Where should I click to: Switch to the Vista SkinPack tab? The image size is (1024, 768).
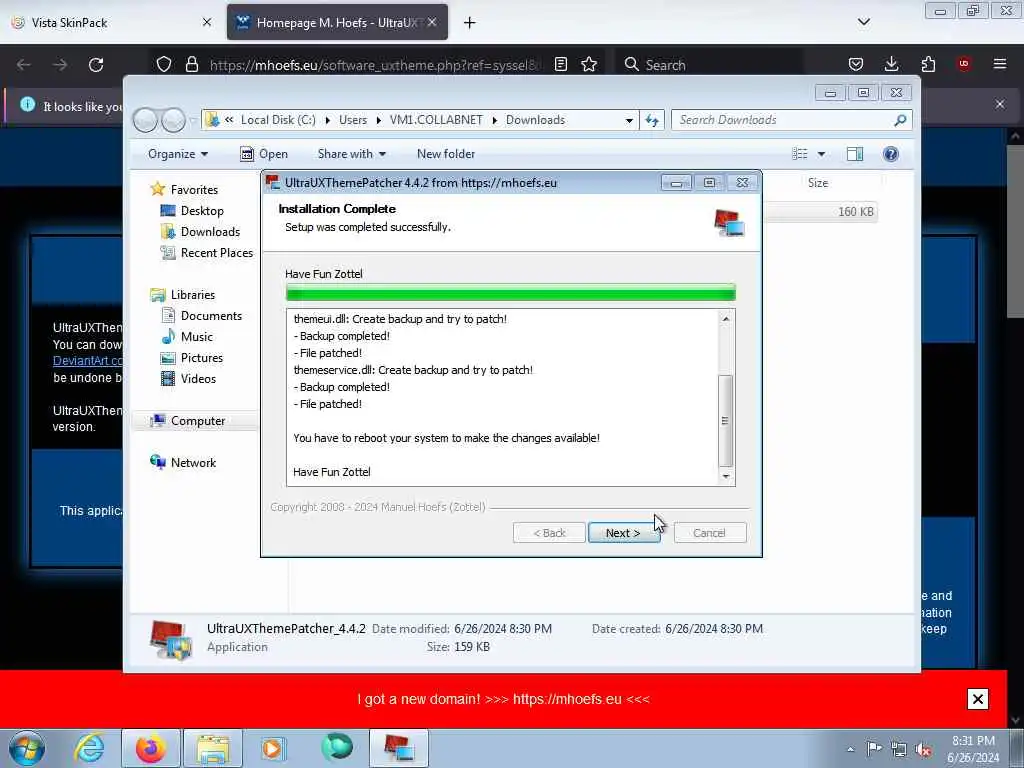[113, 23]
